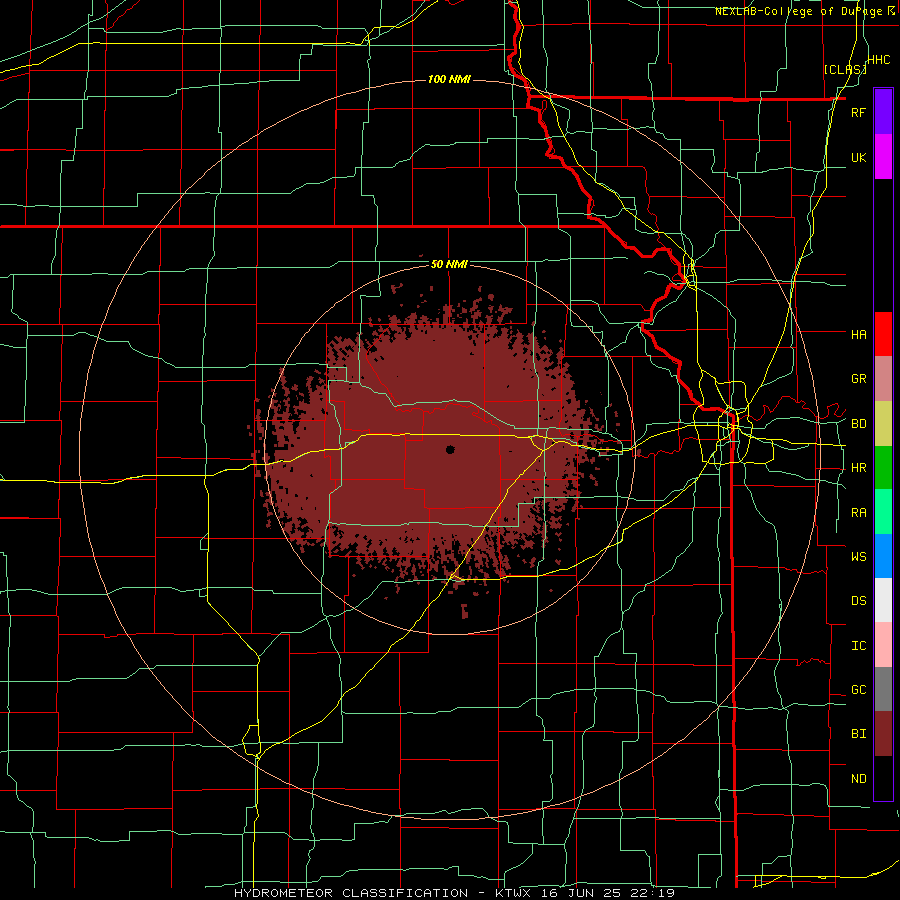Click the HHC product code label
The width and height of the screenshot is (900, 900).
(878, 60)
